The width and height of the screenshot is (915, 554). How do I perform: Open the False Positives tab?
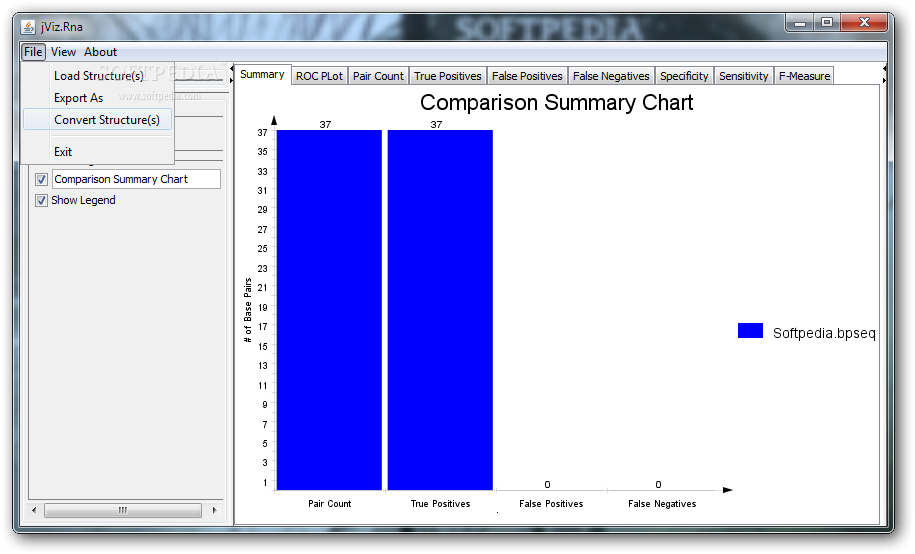tap(527, 76)
